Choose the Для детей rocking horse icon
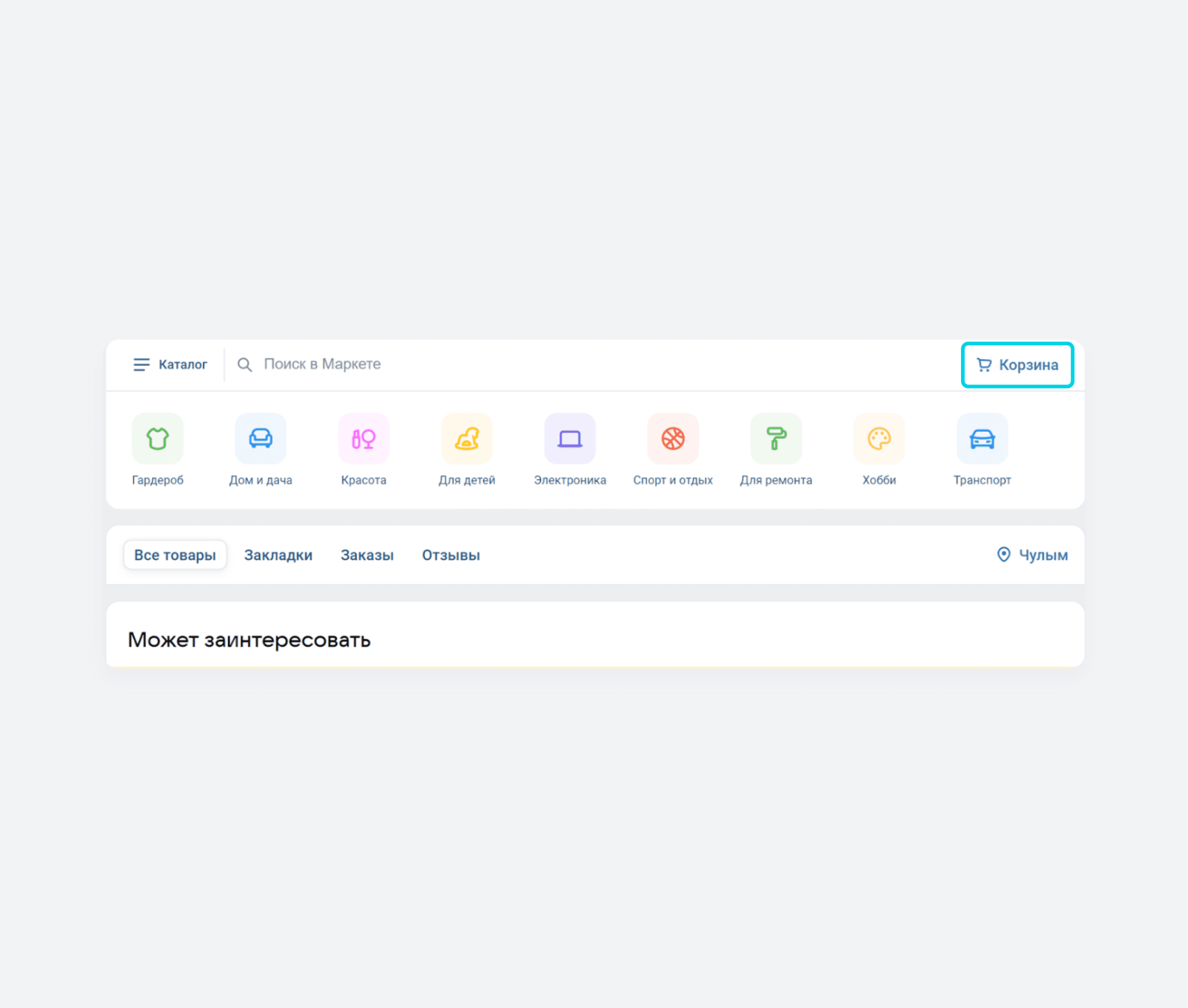Image resolution: width=1188 pixels, height=1008 pixels. click(467, 438)
